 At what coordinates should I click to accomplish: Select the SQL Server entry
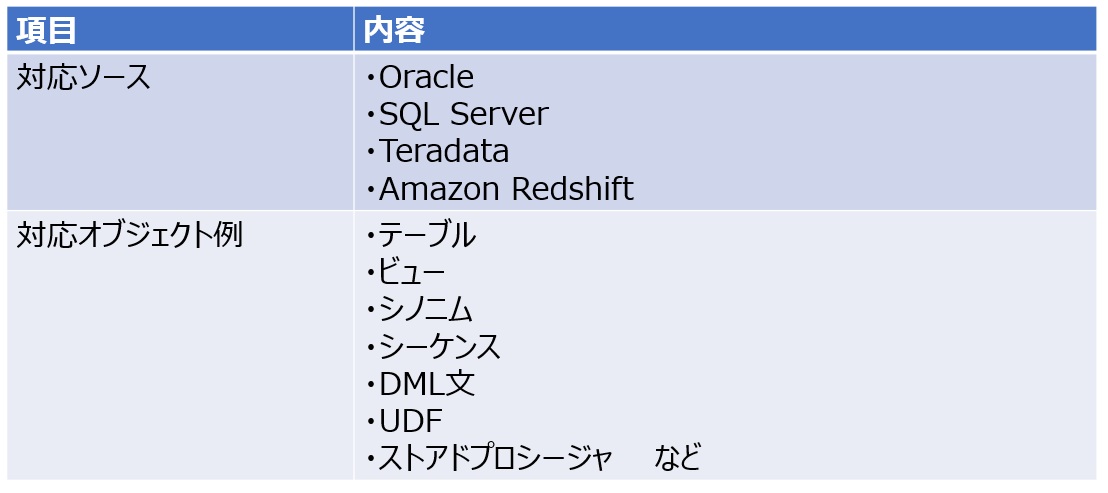(x=463, y=114)
